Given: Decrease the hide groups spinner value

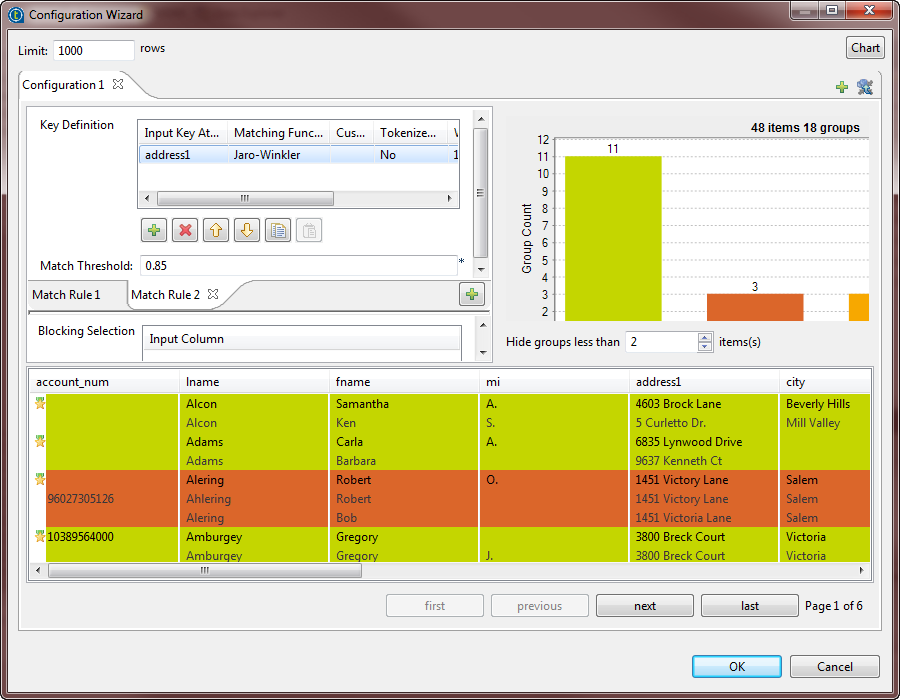Looking at the screenshot, I should point(705,347).
